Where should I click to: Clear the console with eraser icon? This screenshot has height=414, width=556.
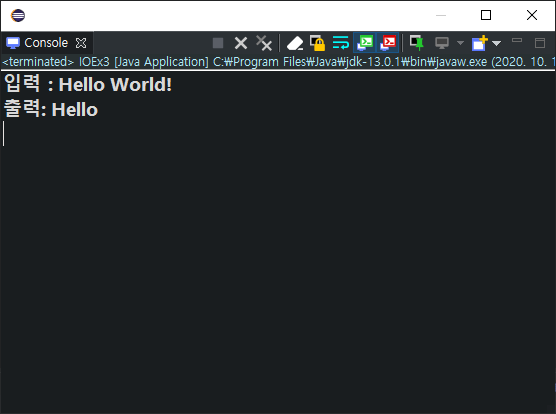point(295,43)
